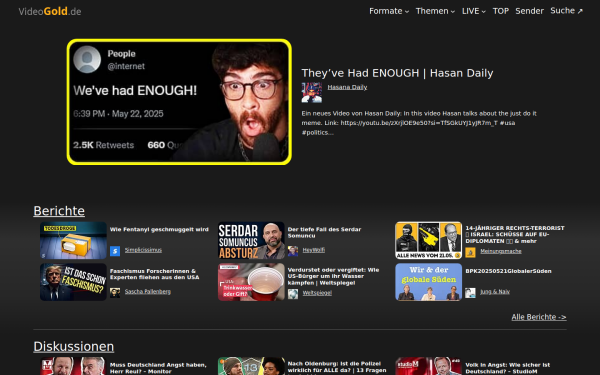600x375 pixels.
Task: Click the Hasana Daily channel avatar
Action: point(311,93)
